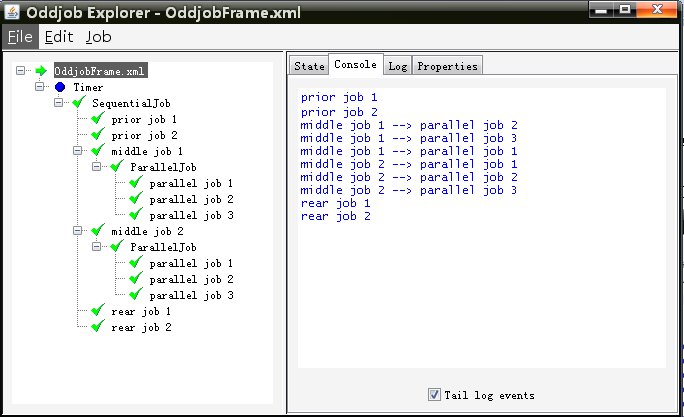The height and width of the screenshot is (417, 684).
Task: Open the Job menu
Action: (98, 37)
